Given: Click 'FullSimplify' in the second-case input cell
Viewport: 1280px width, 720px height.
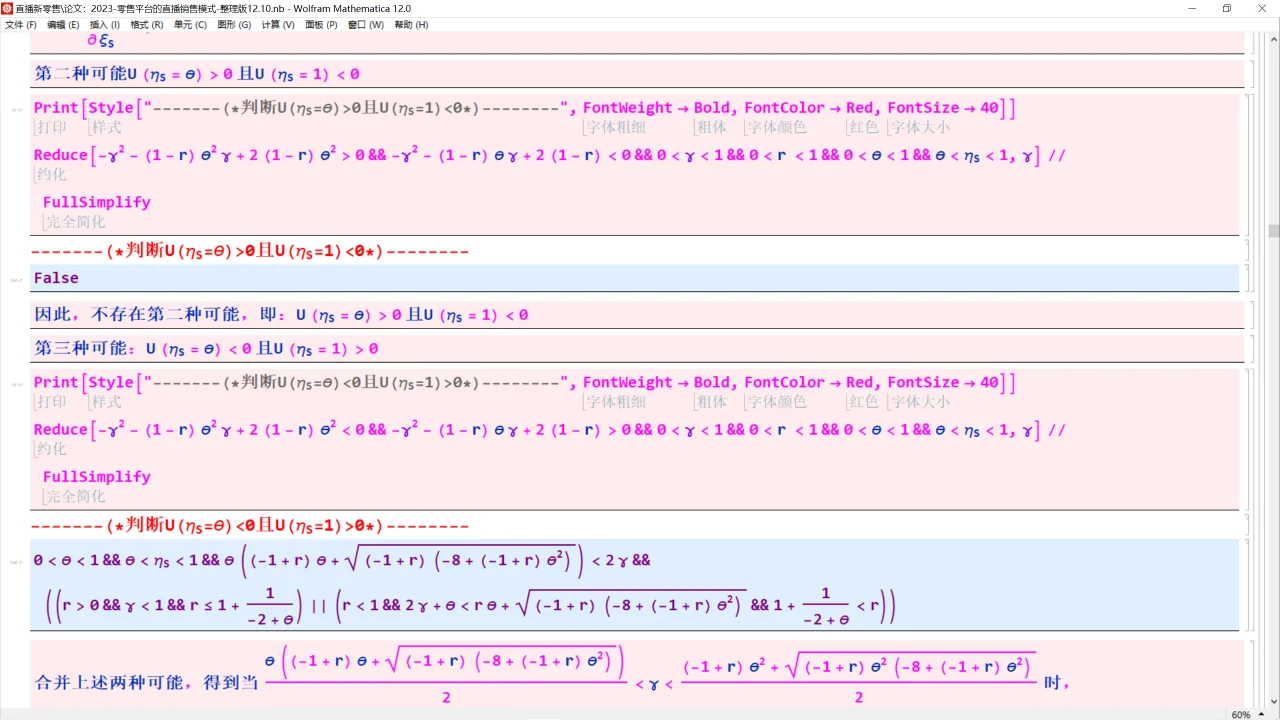Looking at the screenshot, I should point(97,202).
